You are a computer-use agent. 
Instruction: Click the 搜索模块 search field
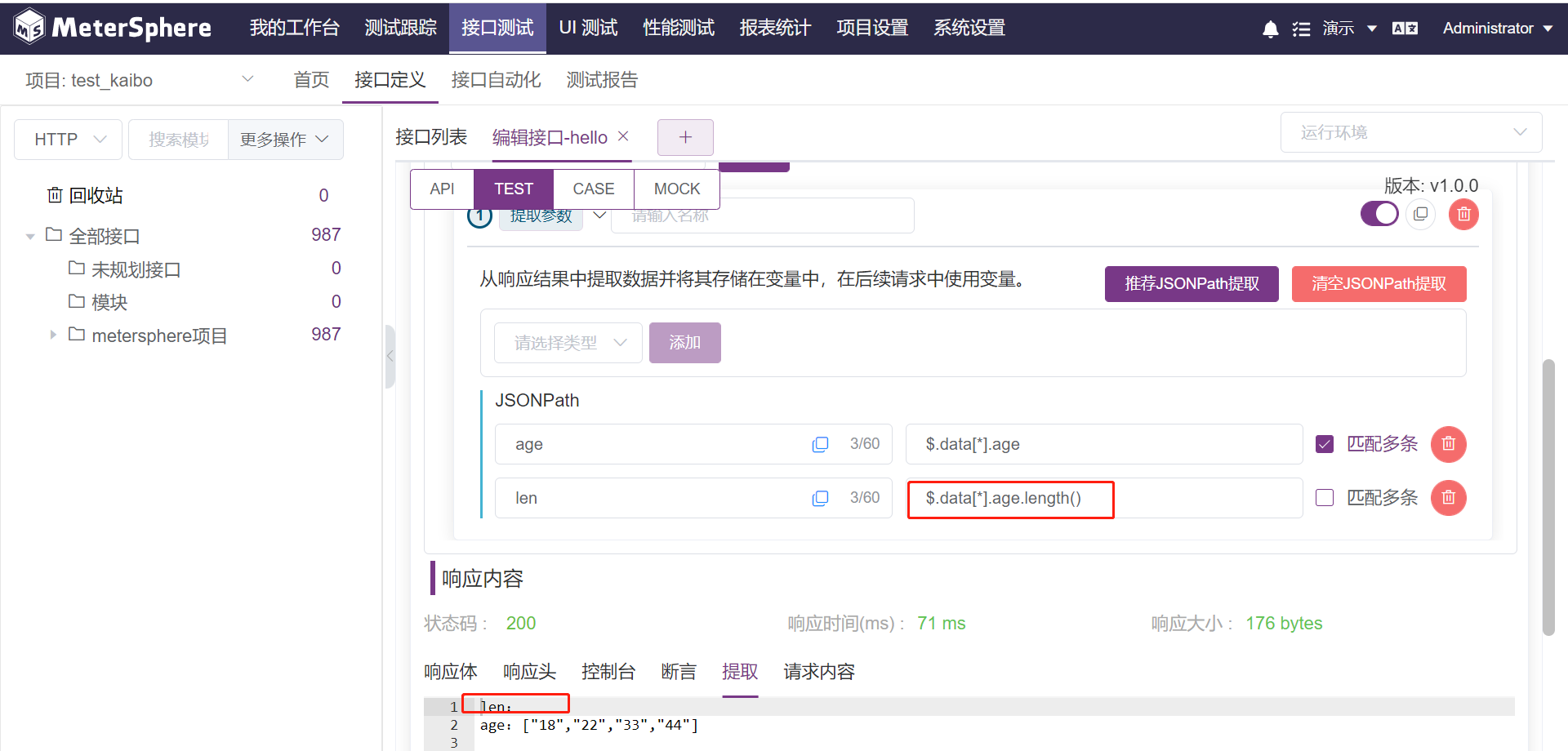coord(179,140)
